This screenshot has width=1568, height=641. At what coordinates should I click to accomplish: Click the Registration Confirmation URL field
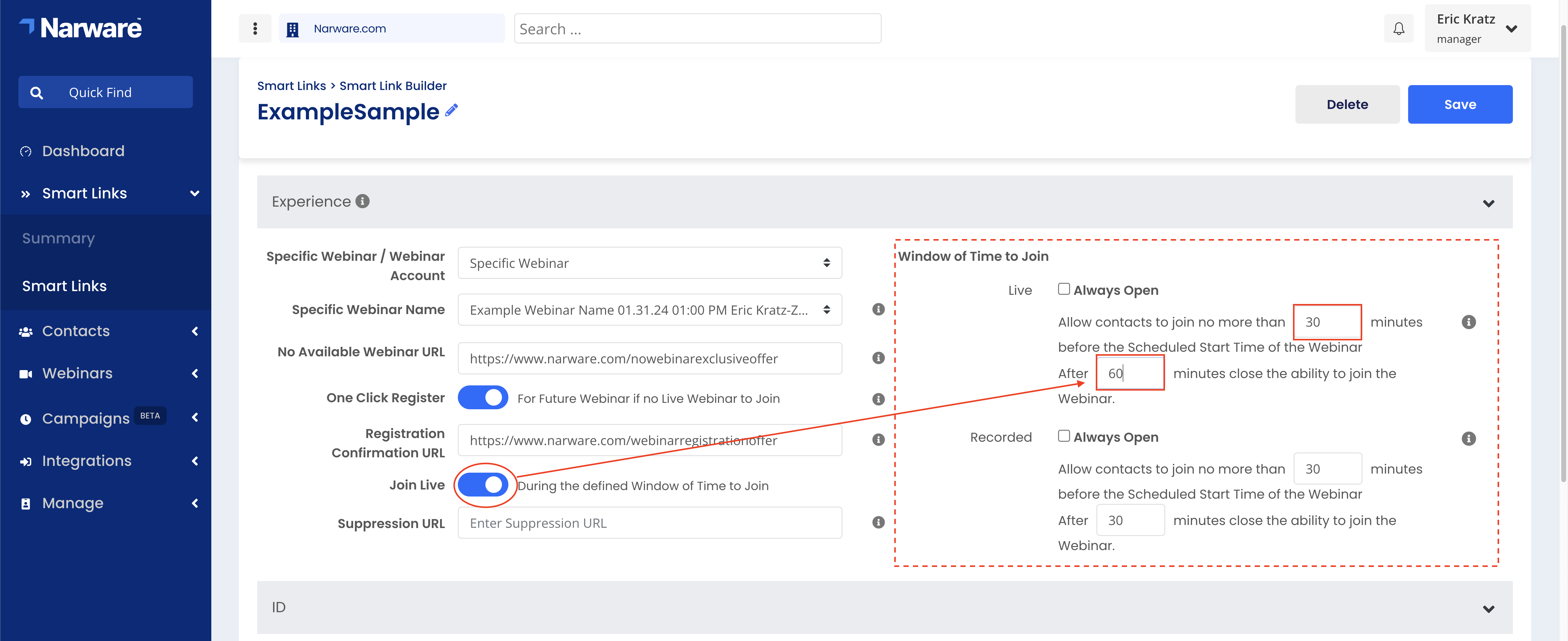650,440
